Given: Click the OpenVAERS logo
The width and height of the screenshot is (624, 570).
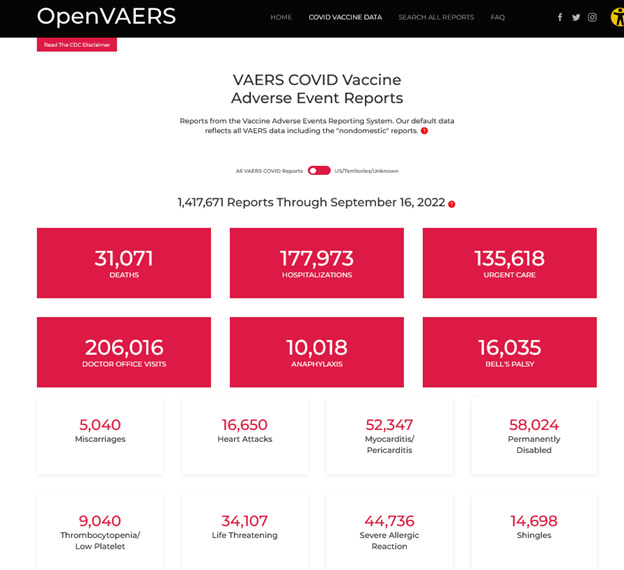Looking at the screenshot, I should (x=106, y=17).
